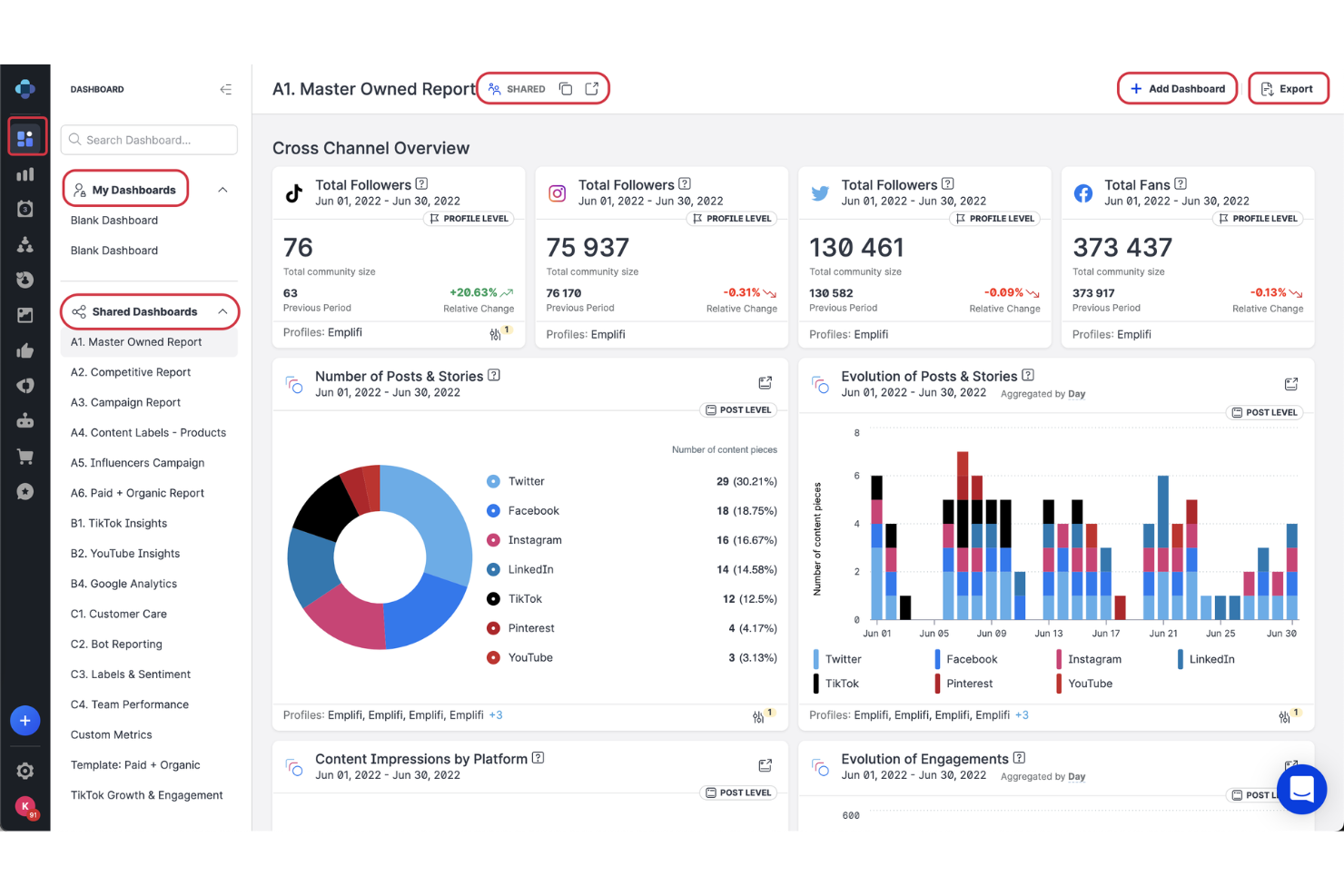Click the Export button
1344x896 pixels.
(x=1288, y=88)
